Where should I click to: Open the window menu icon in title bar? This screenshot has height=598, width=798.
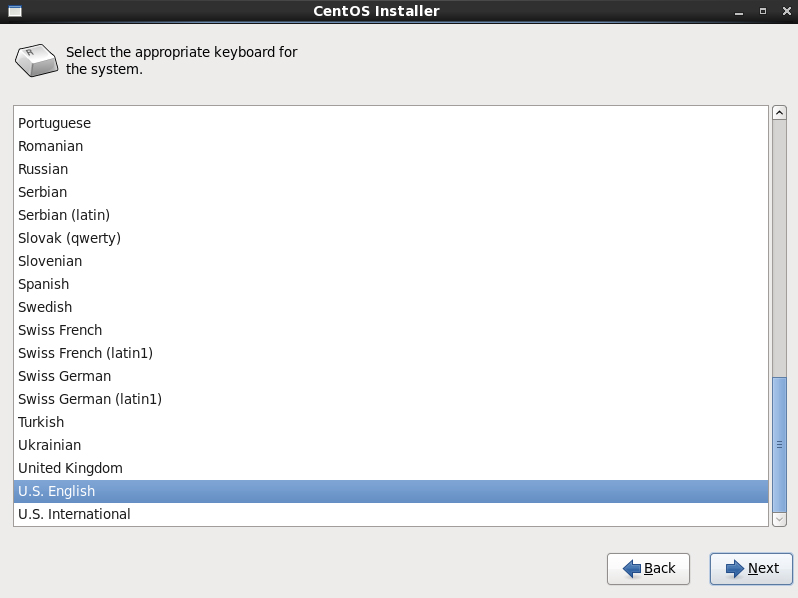(x=15, y=11)
